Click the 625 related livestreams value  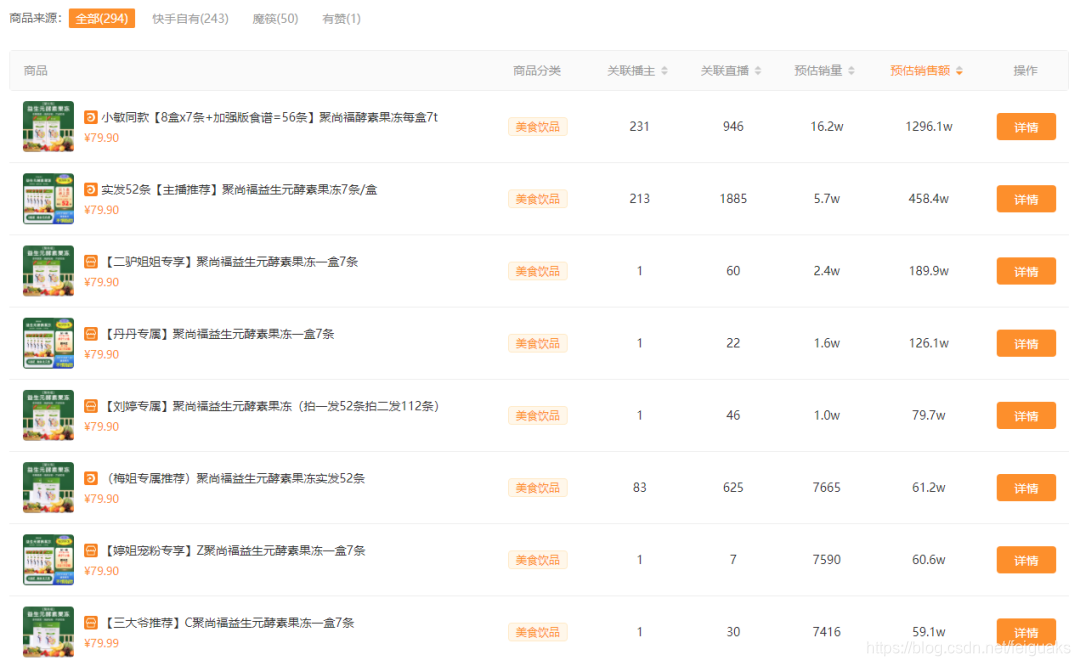(x=733, y=488)
